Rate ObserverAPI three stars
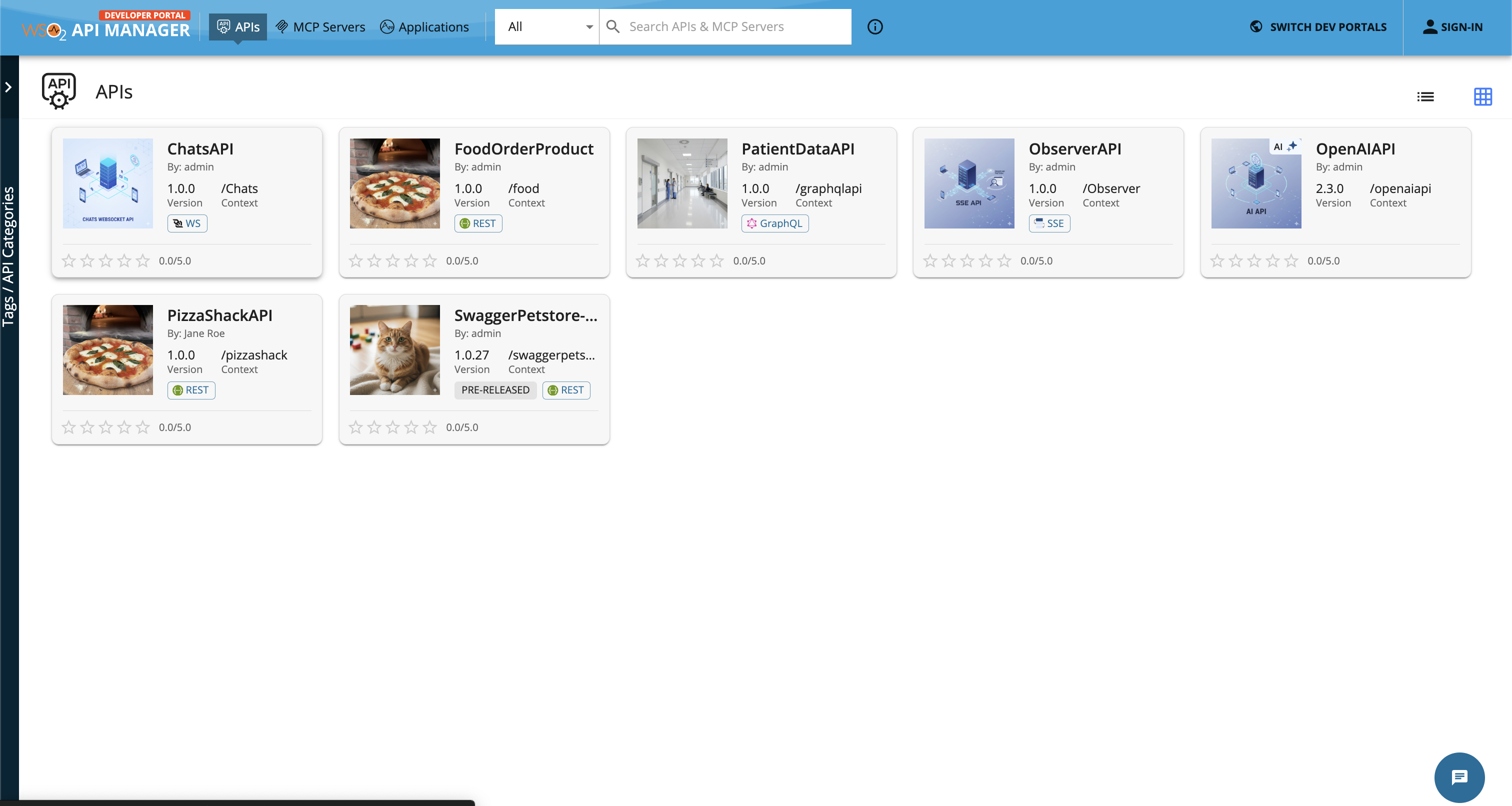The height and width of the screenshot is (806, 1512). (967, 260)
